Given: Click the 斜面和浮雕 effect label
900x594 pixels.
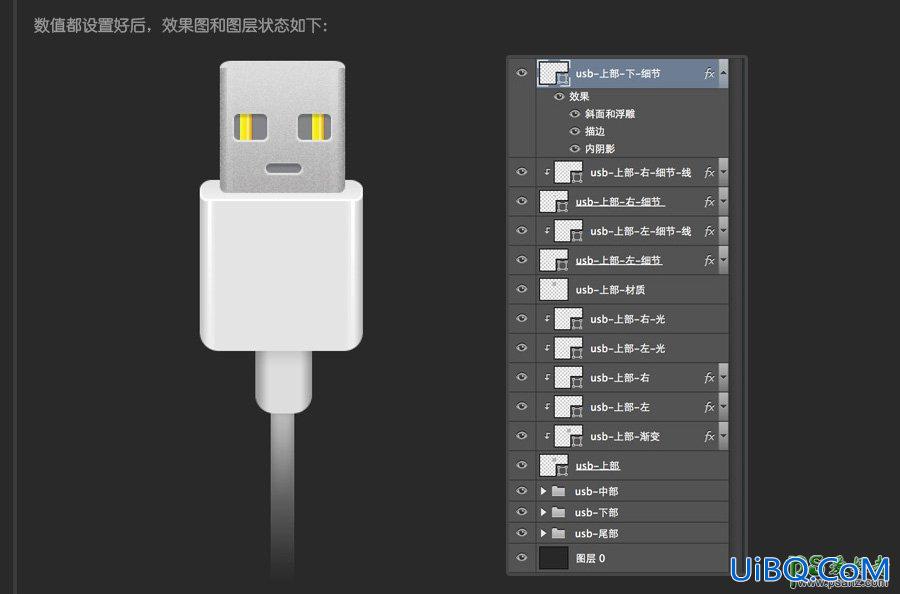Looking at the screenshot, I should pos(610,114).
